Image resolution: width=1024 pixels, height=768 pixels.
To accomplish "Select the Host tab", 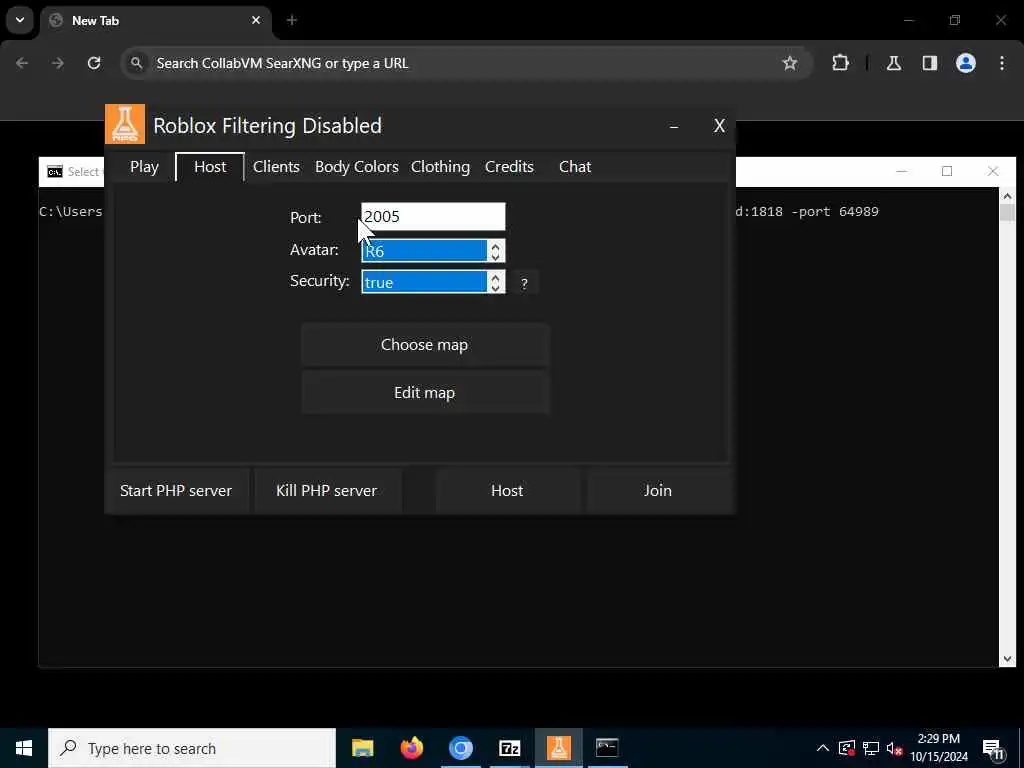I will pos(210,167).
